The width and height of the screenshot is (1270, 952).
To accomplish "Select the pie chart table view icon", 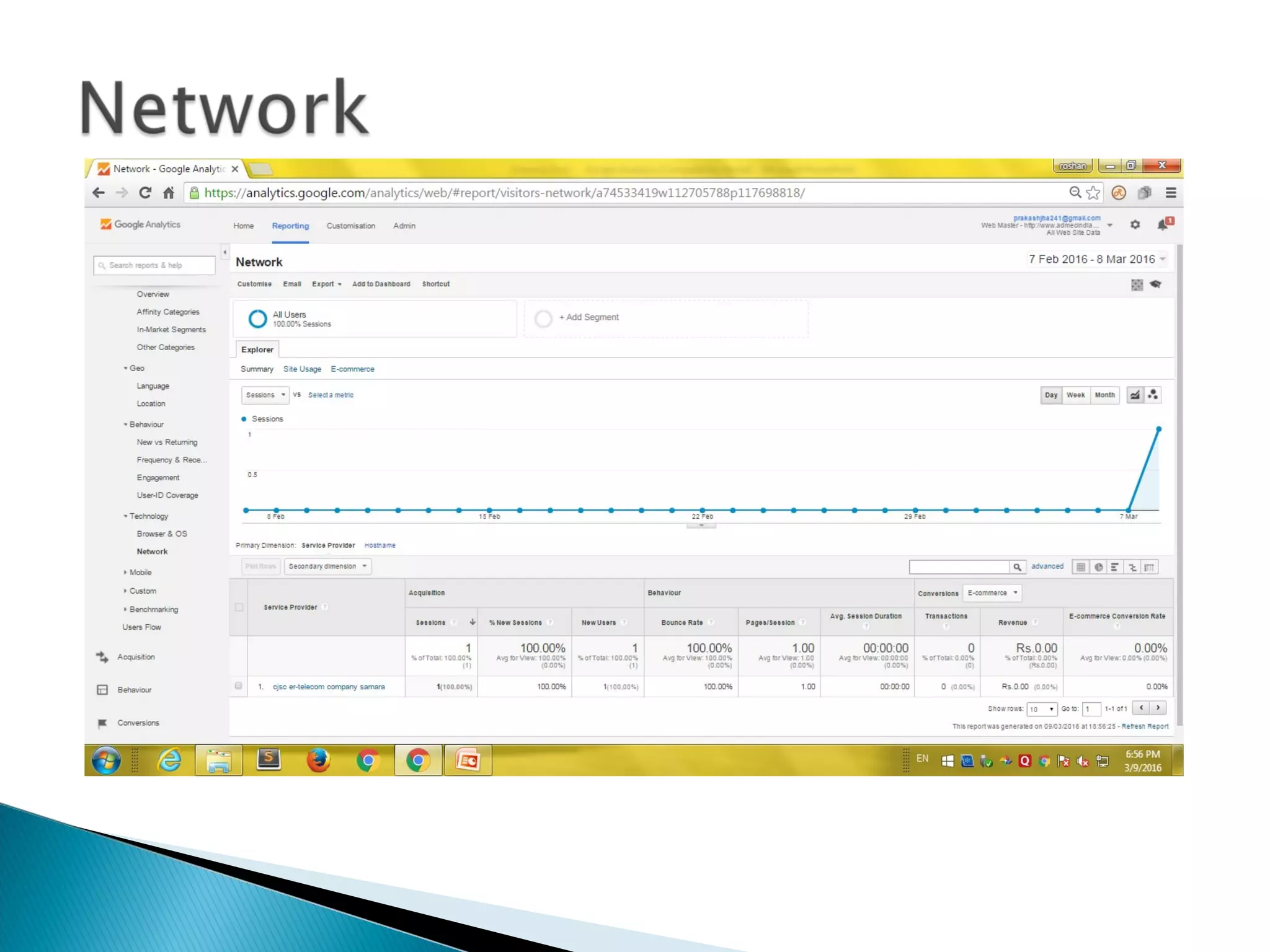I will (1098, 567).
